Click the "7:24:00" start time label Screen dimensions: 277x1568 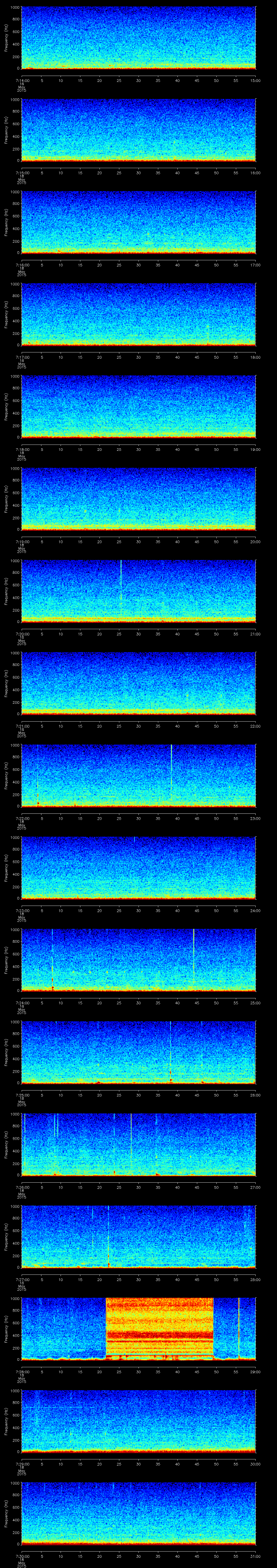[x=22, y=1003]
